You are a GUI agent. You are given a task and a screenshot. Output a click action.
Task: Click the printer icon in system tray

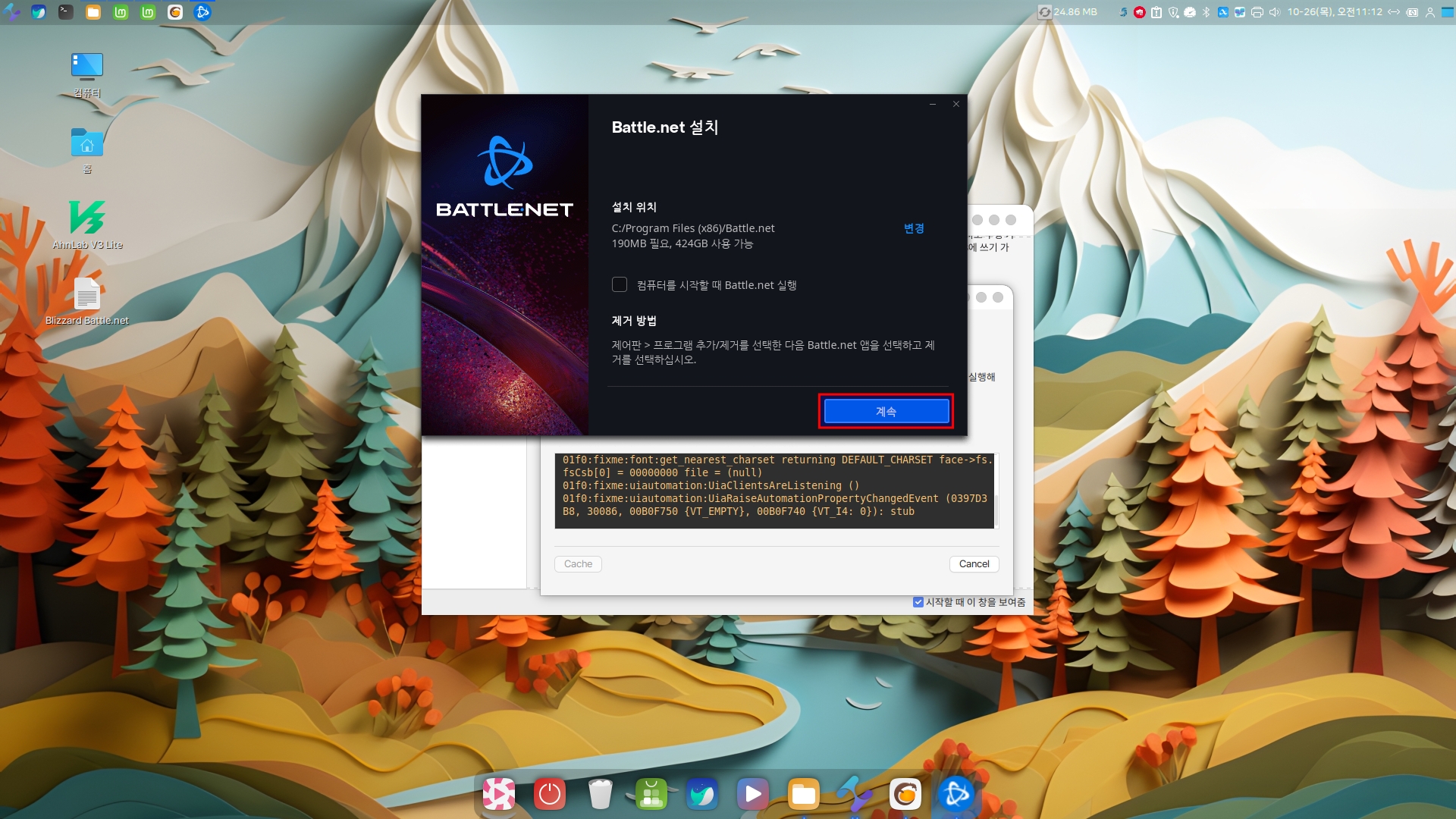(x=1257, y=12)
